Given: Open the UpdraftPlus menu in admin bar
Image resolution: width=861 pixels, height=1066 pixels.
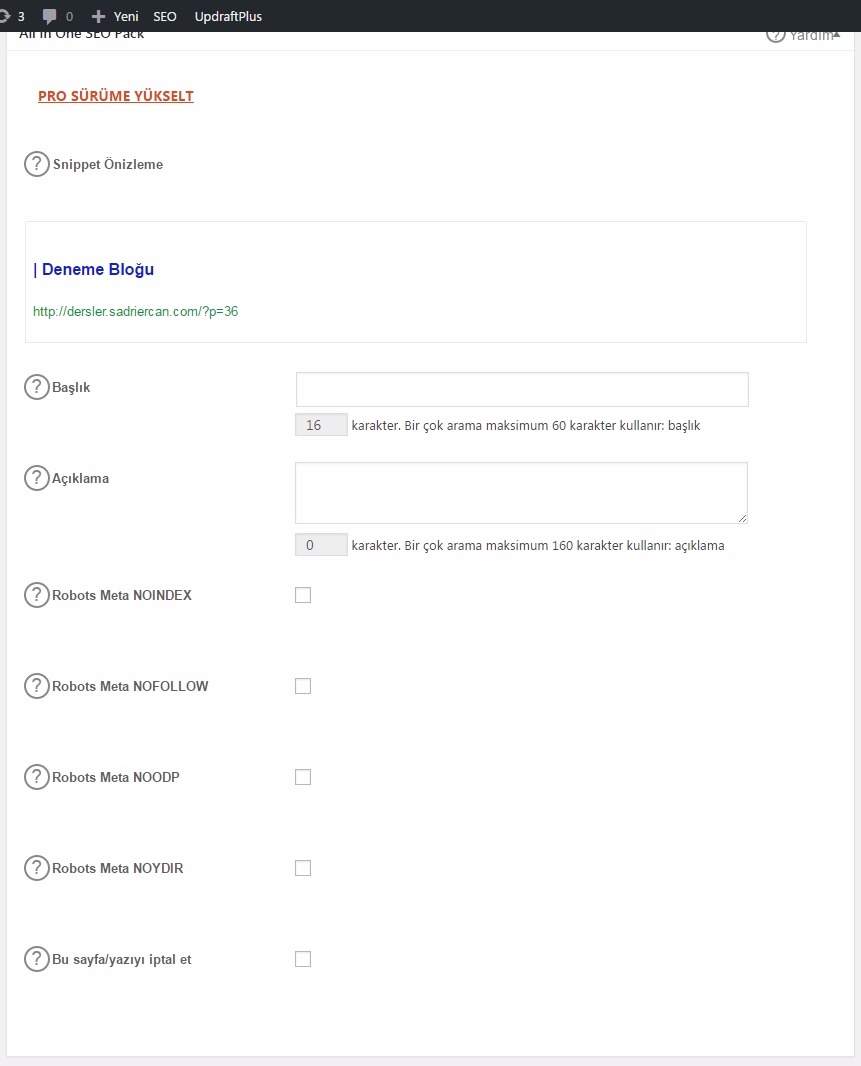Looking at the screenshot, I should 228,16.
